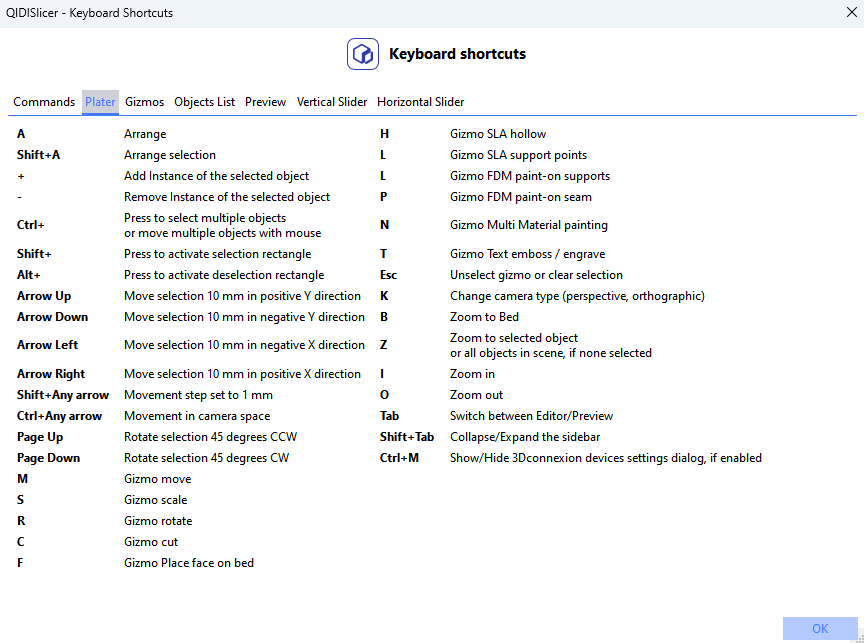The image size is (864, 643).
Task: View the Horizontal Slider tab
Action: tap(420, 102)
